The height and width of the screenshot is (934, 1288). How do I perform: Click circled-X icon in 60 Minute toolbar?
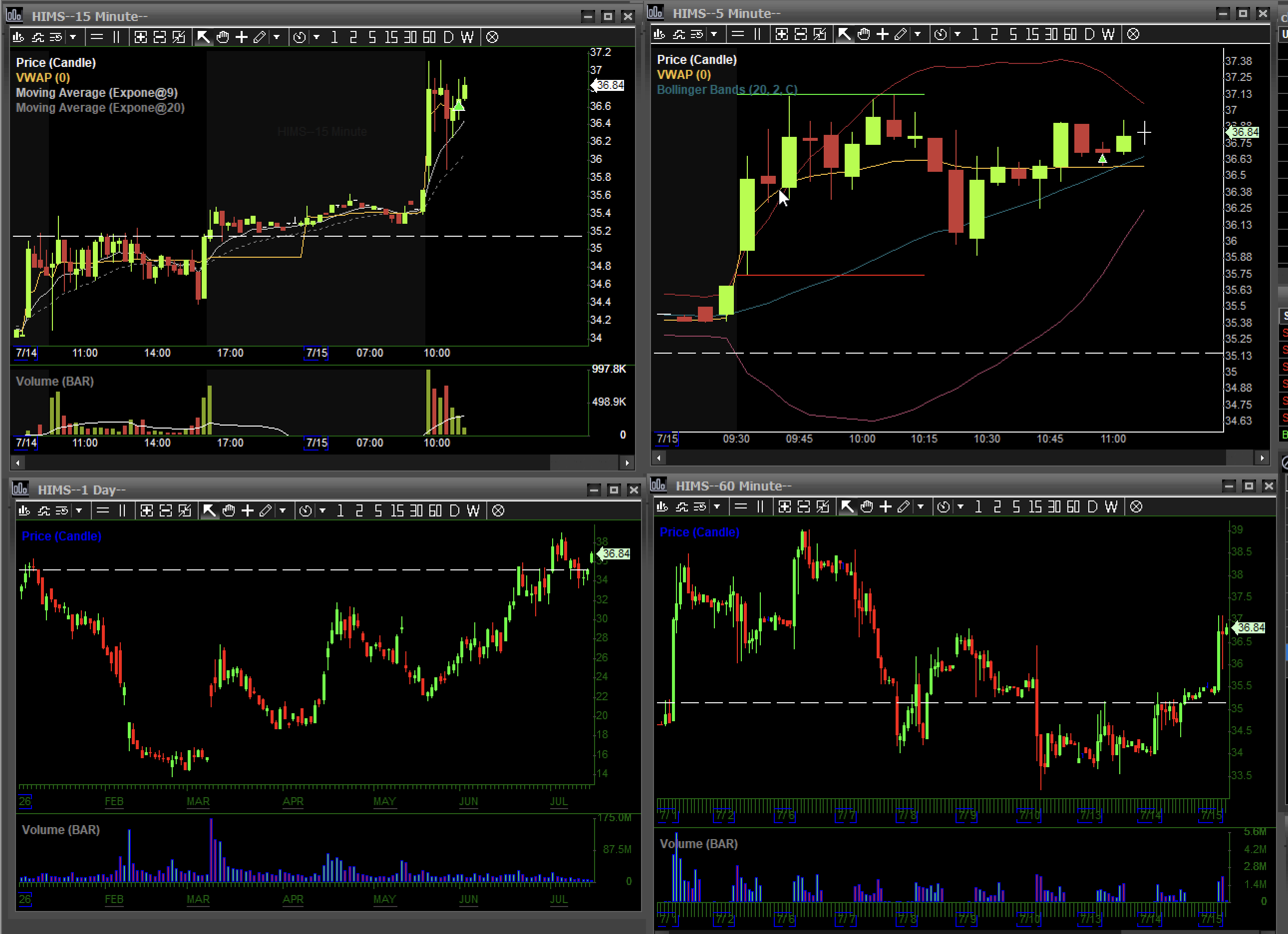(1136, 507)
